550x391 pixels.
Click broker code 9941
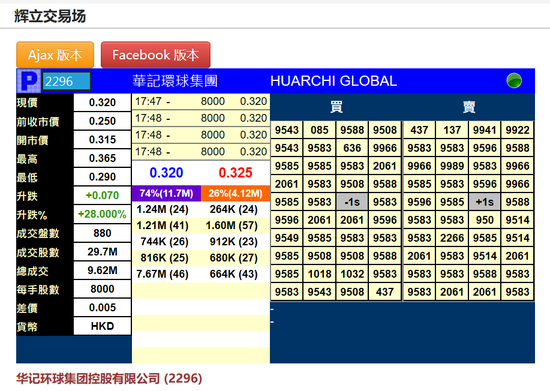pos(484,130)
